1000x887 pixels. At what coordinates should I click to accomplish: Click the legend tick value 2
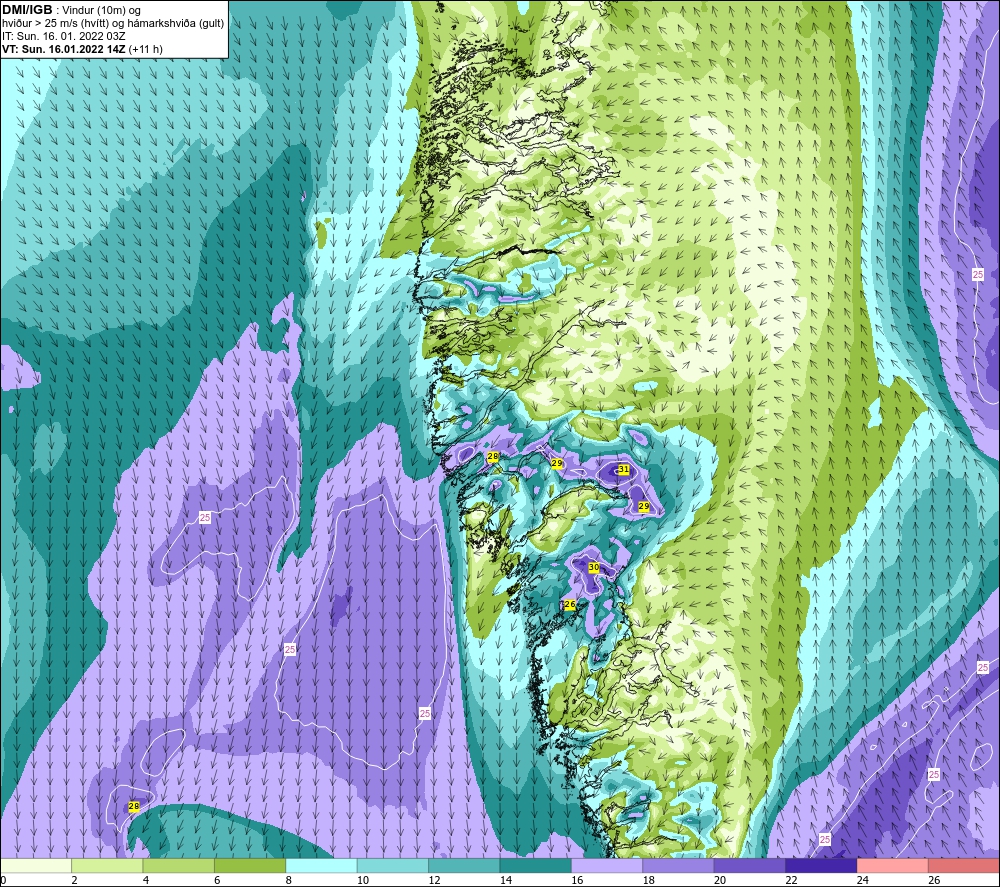tap(75, 880)
